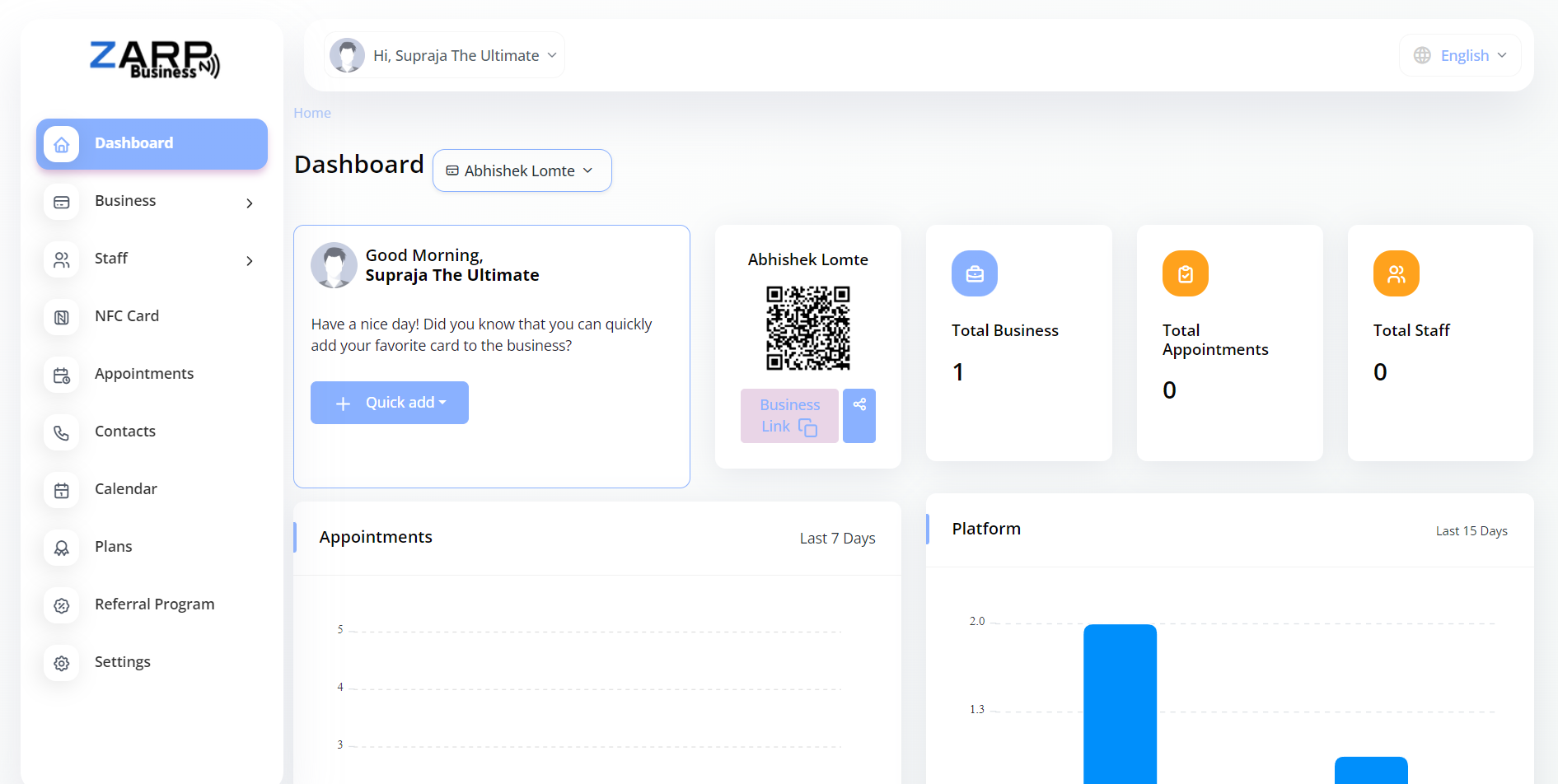Click the Plans badge icon
The height and width of the screenshot is (784, 1558).
pyautogui.click(x=62, y=548)
